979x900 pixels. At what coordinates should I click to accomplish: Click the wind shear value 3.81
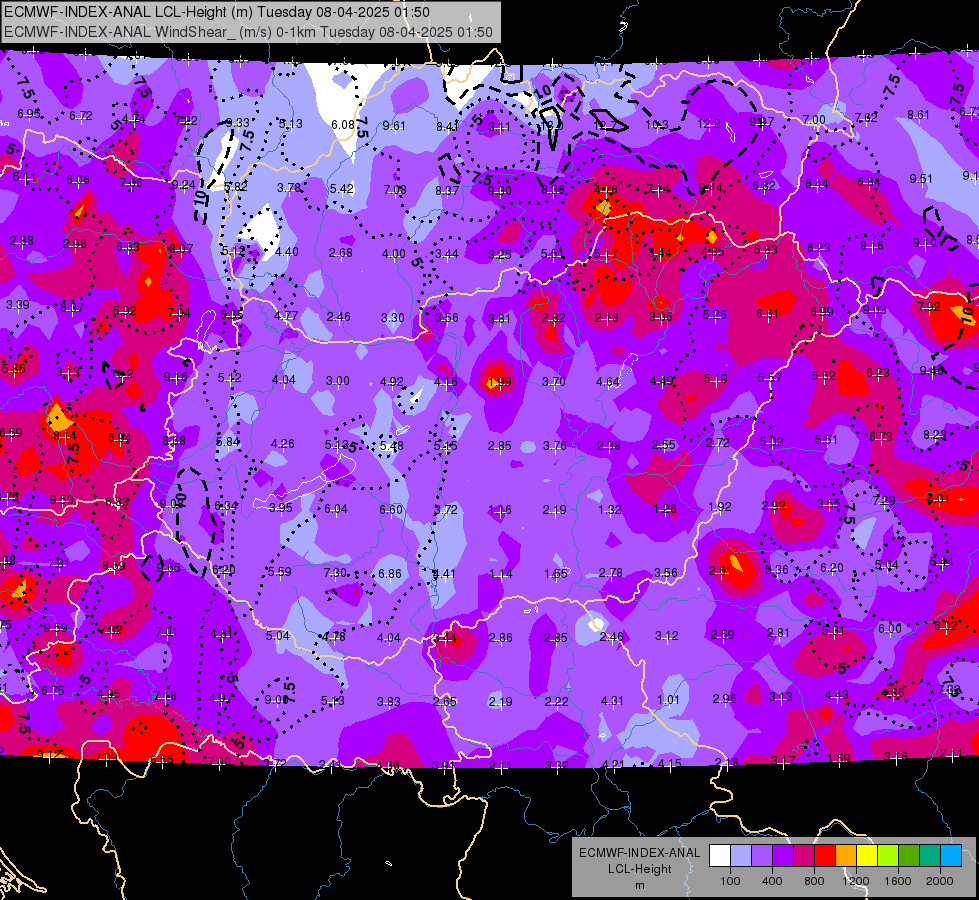[x=499, y=319]
